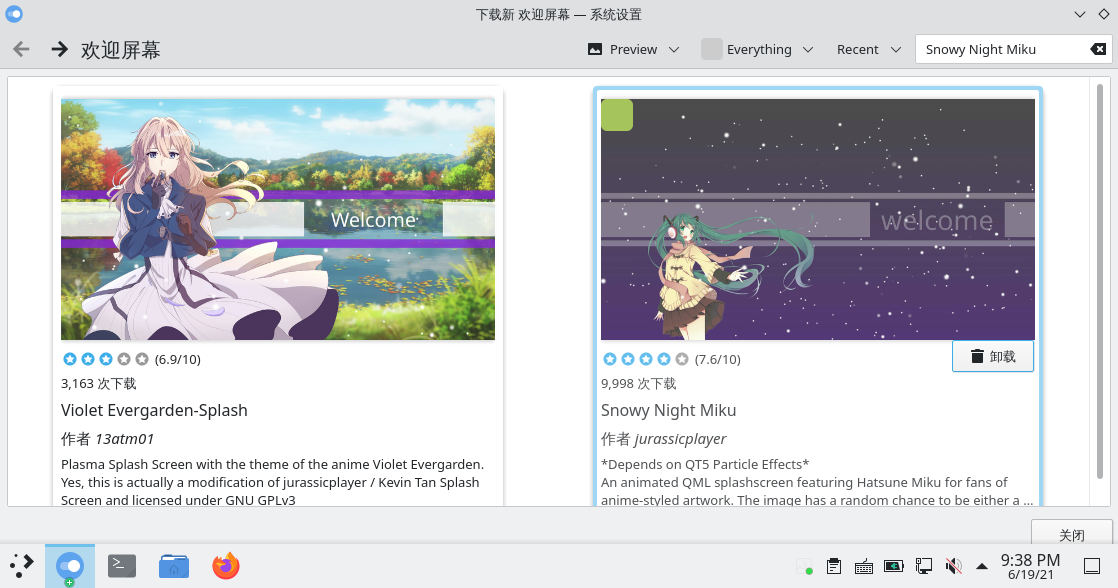Open the Preview view mode dropdown
The width and height of the screenshot is (1118, 588).
coord(633,49)
